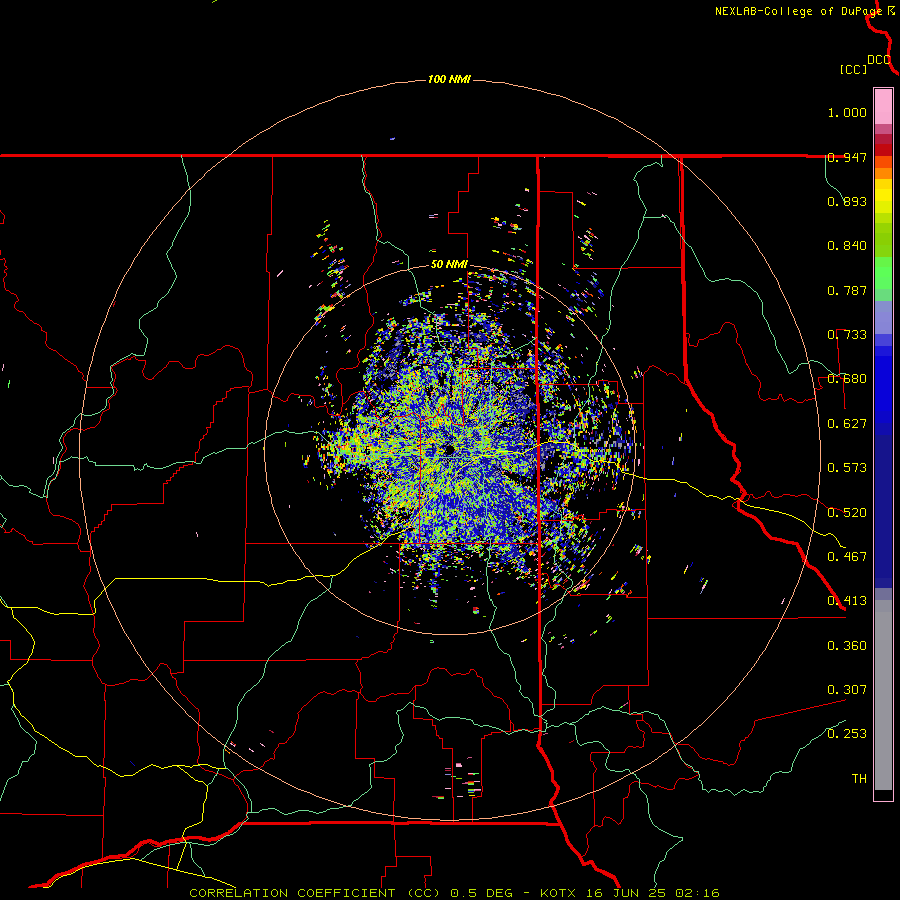Pick the lavender segment near 0.733
900x900 pixels.
pos(883,317)
